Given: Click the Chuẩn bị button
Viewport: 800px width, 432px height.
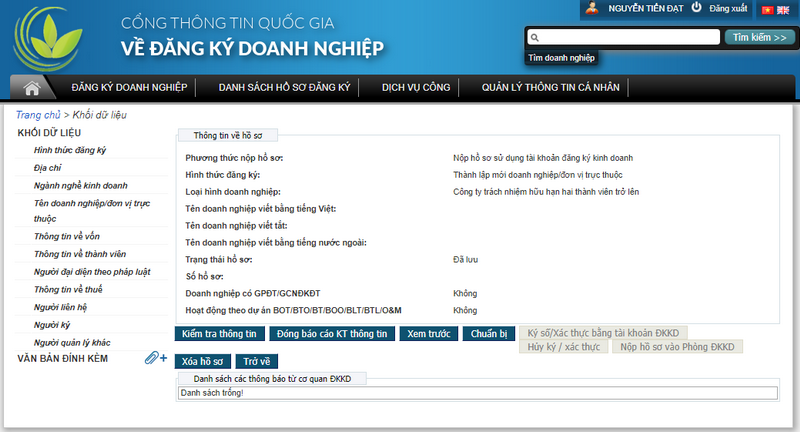Looking at the screenshot, I should pyautogui.click(x=489, y=334).
